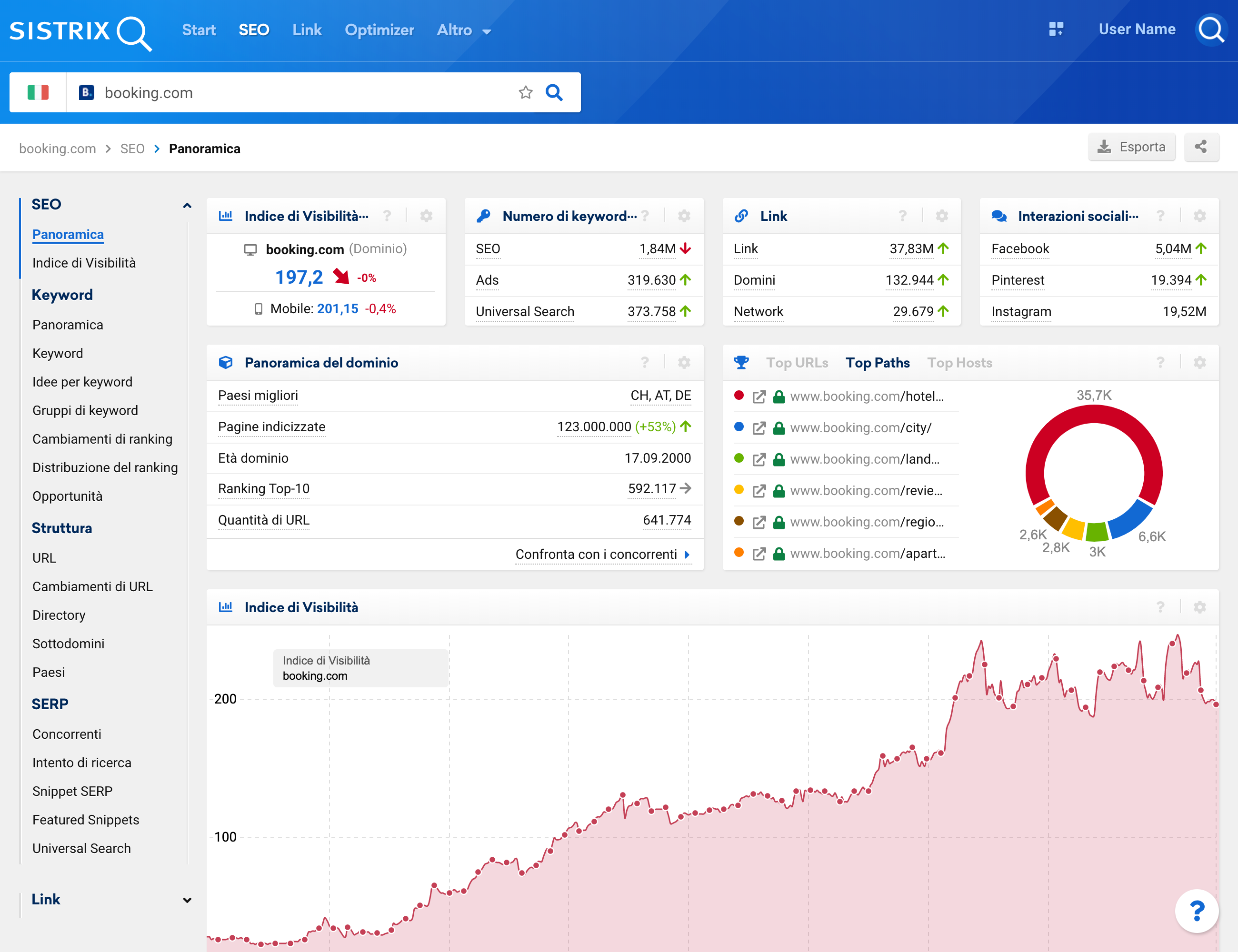
Task: Open external link icon for /land path
Action: coord(759,459)
